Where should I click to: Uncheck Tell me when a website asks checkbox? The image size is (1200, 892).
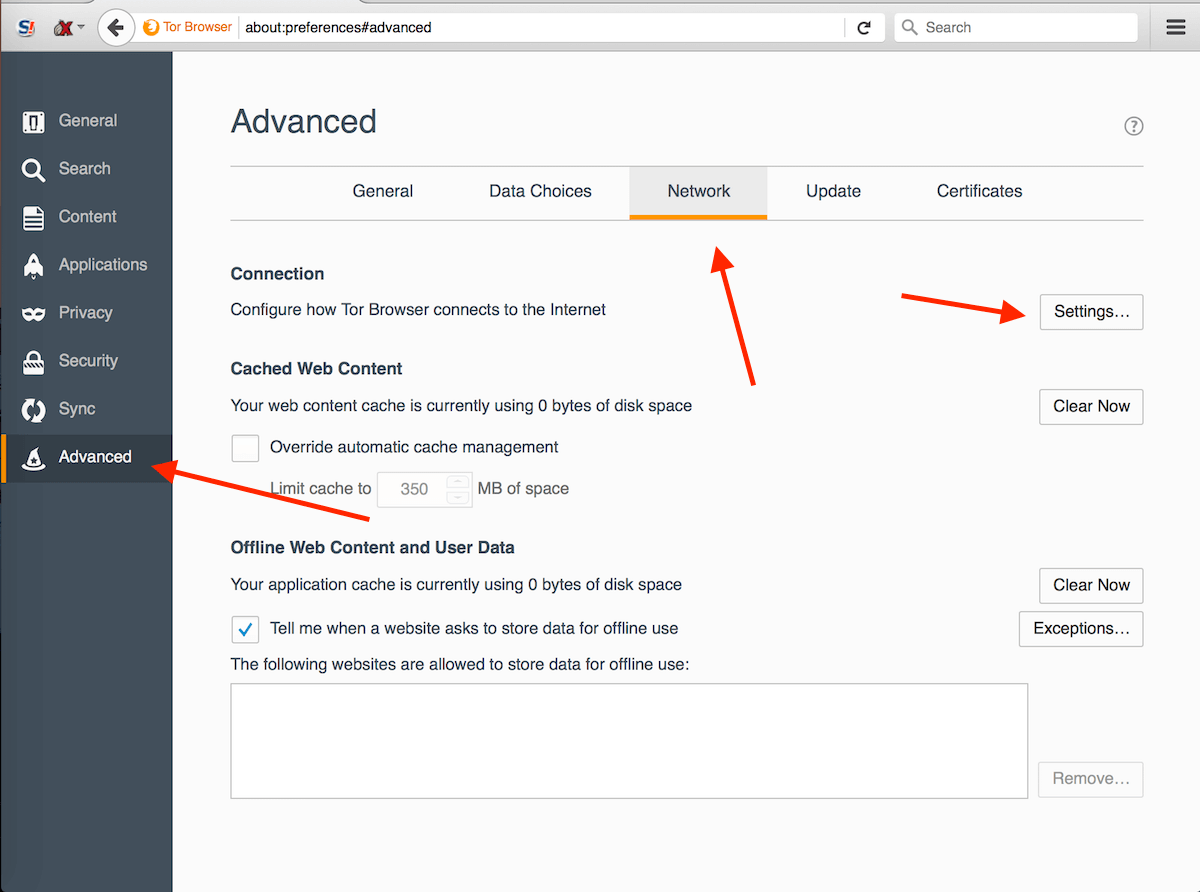coord(245,629)
